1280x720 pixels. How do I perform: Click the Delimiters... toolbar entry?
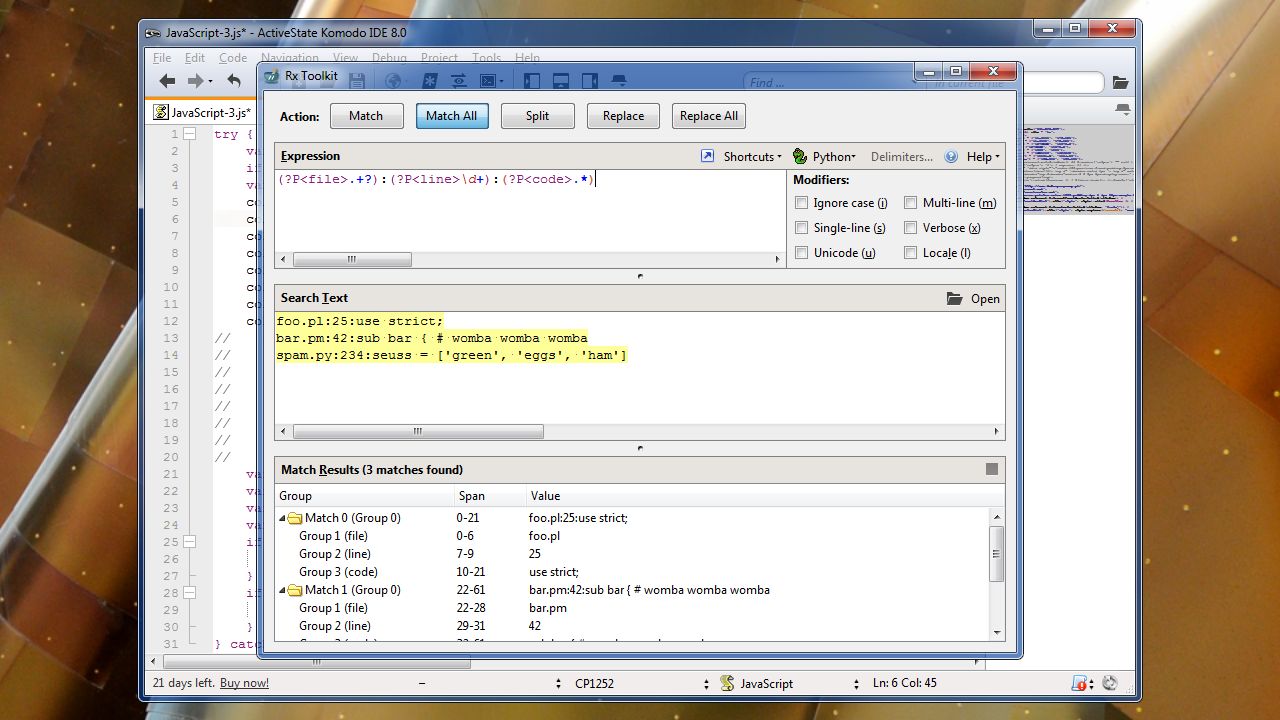[x=901, y=156]
